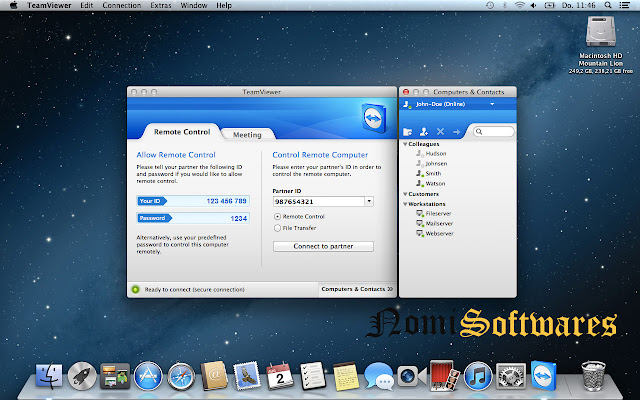Click the Connect to partner button

(323, 246)
